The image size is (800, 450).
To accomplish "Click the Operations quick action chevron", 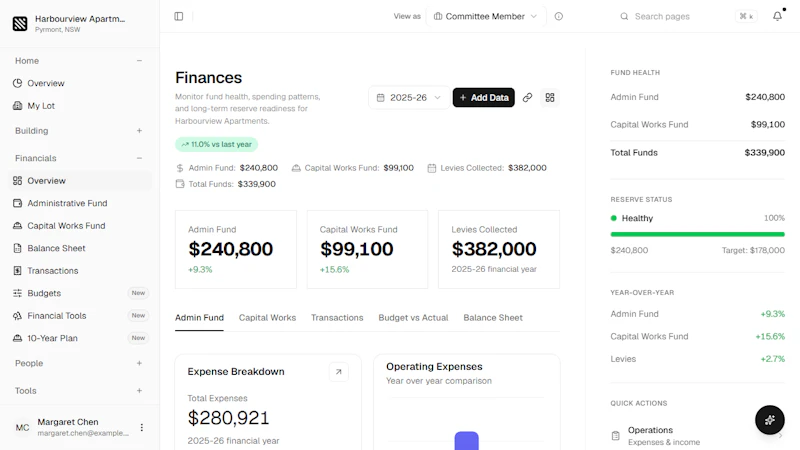I will (x=780, y=436).
